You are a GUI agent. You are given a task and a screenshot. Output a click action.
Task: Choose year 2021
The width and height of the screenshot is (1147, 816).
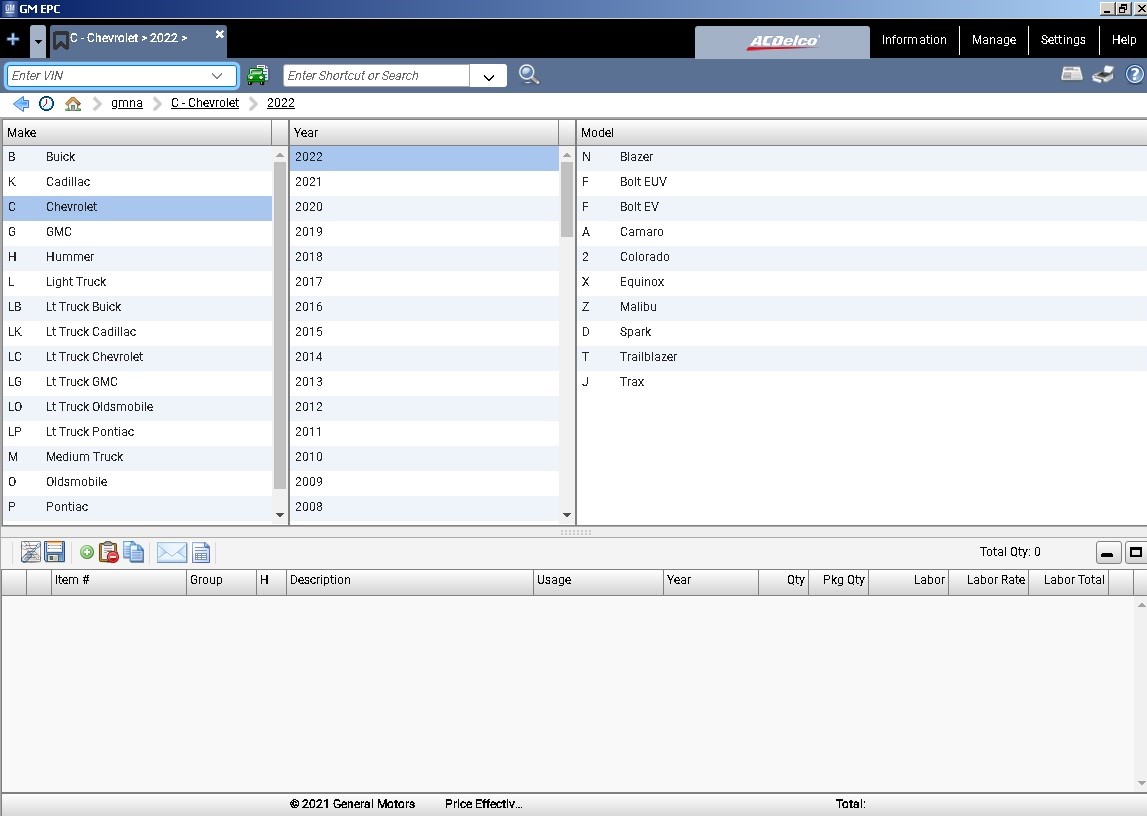[x=424, y=182]
